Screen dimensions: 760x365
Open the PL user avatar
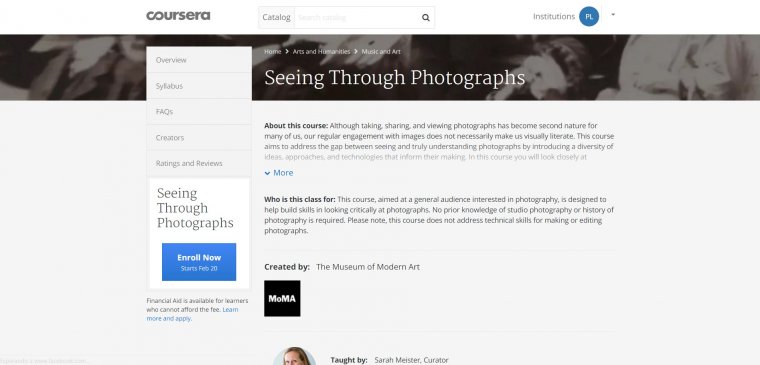(589, 16)
